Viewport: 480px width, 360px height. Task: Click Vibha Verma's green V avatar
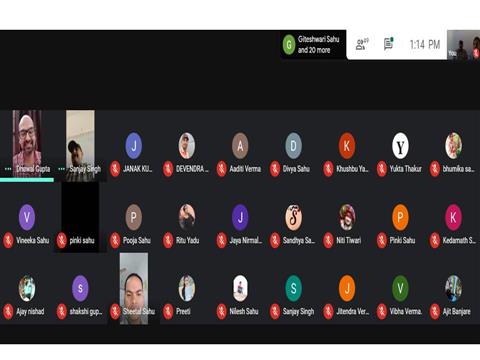tap(400, 288)
